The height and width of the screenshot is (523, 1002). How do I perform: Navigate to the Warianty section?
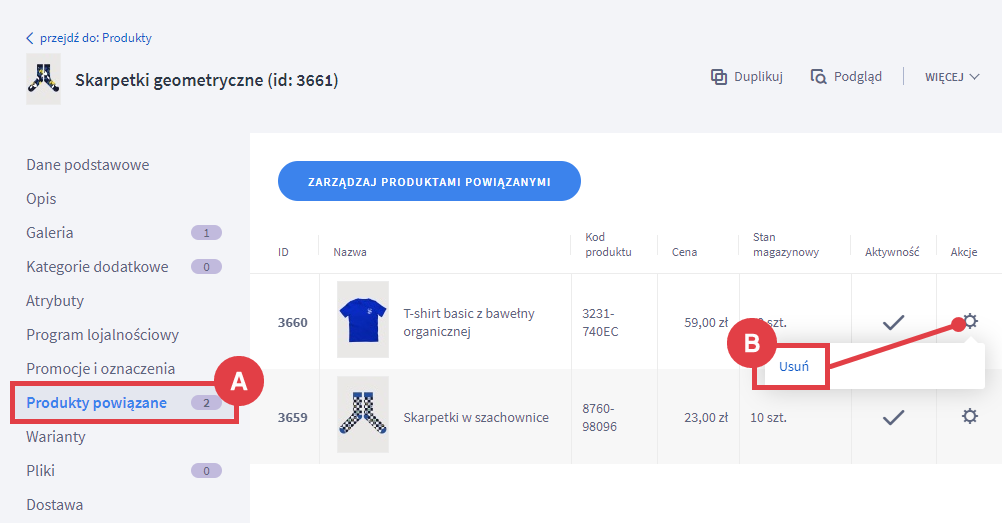(x=56, y=437)
